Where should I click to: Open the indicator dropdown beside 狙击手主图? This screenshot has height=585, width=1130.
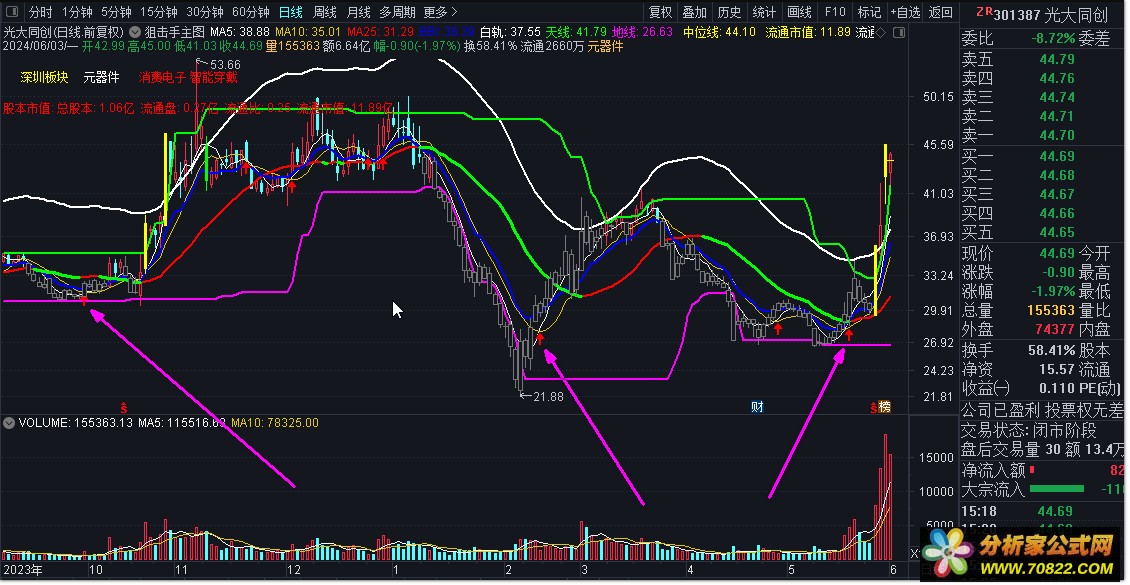tap(135, 32)
